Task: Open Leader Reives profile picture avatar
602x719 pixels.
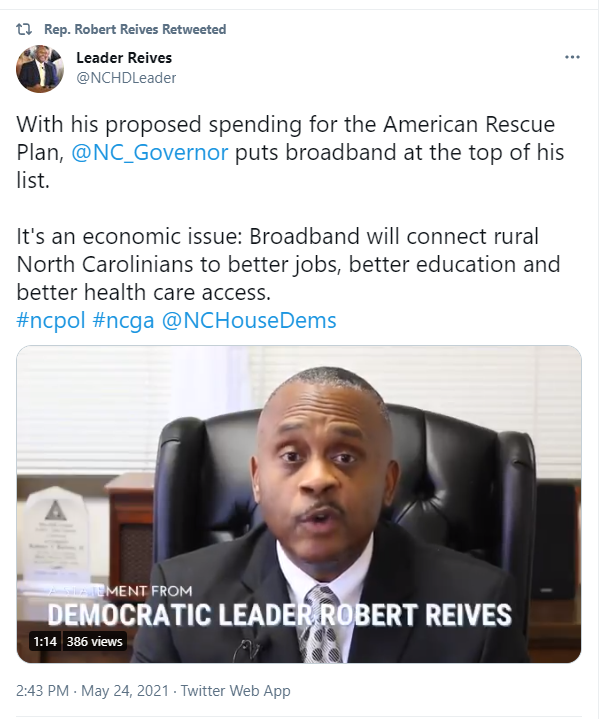Action: [x=40, y=69]
